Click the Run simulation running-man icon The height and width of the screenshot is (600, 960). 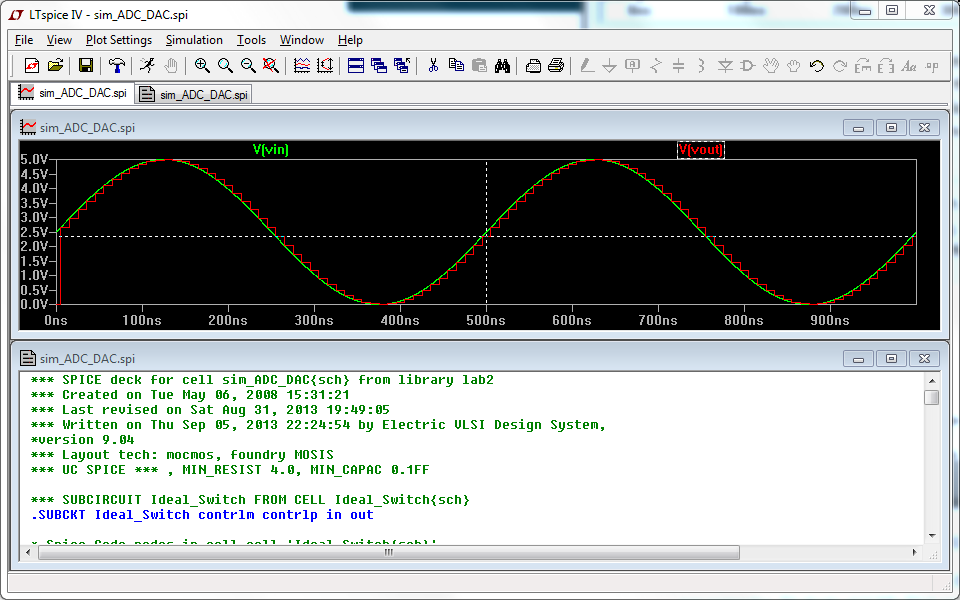(147, 66)
